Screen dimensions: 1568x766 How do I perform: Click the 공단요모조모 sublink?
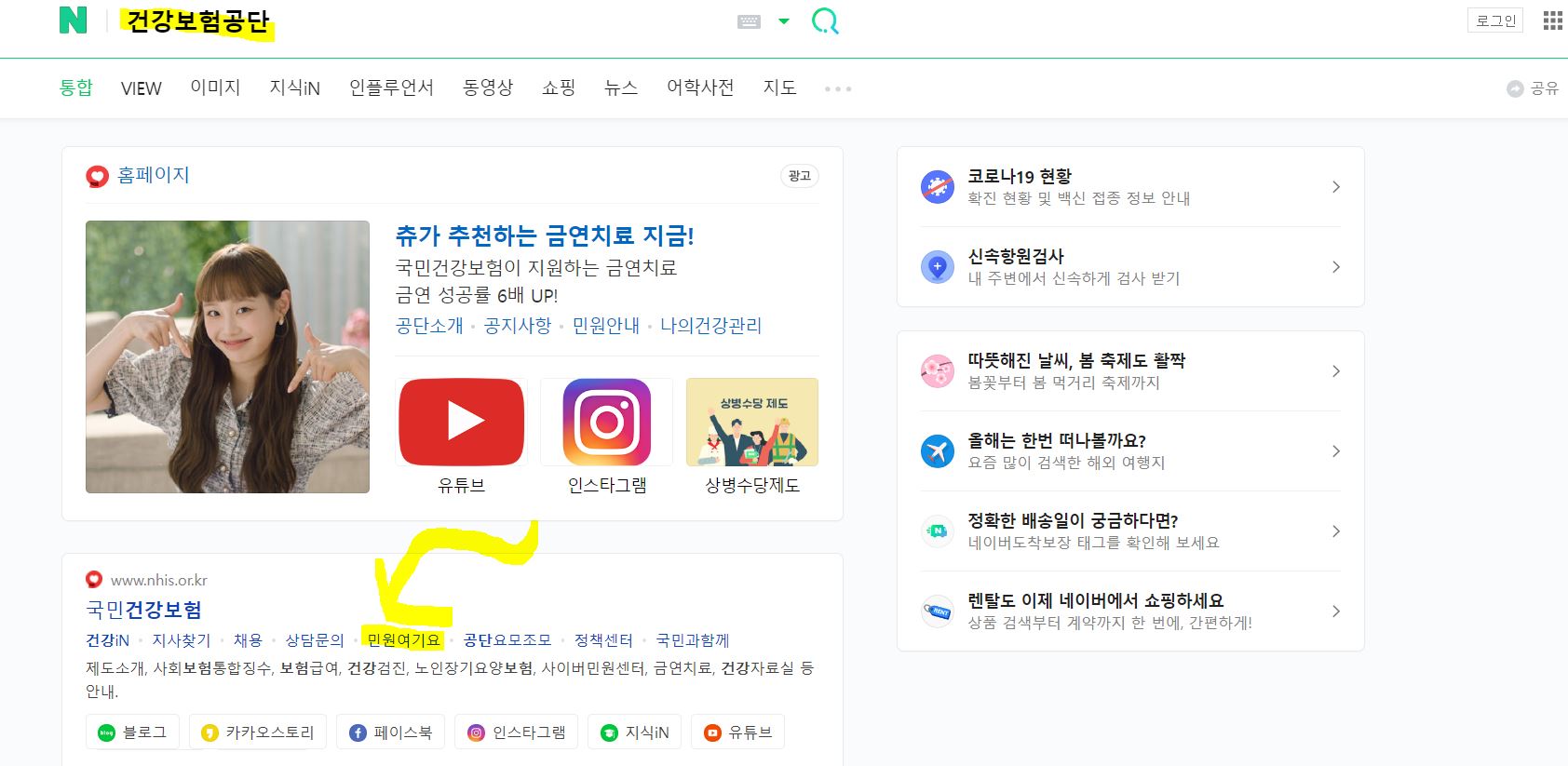point(507,640)
